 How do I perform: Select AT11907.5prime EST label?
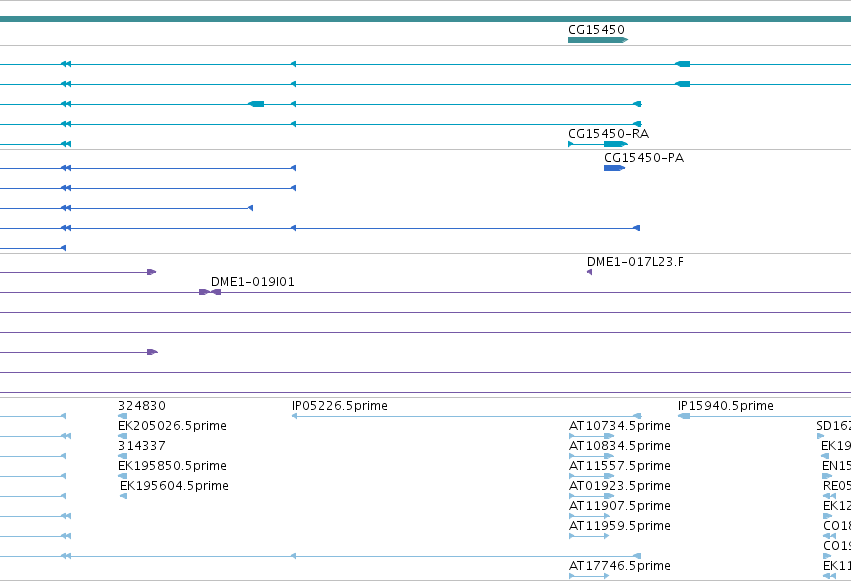point(619,506)
